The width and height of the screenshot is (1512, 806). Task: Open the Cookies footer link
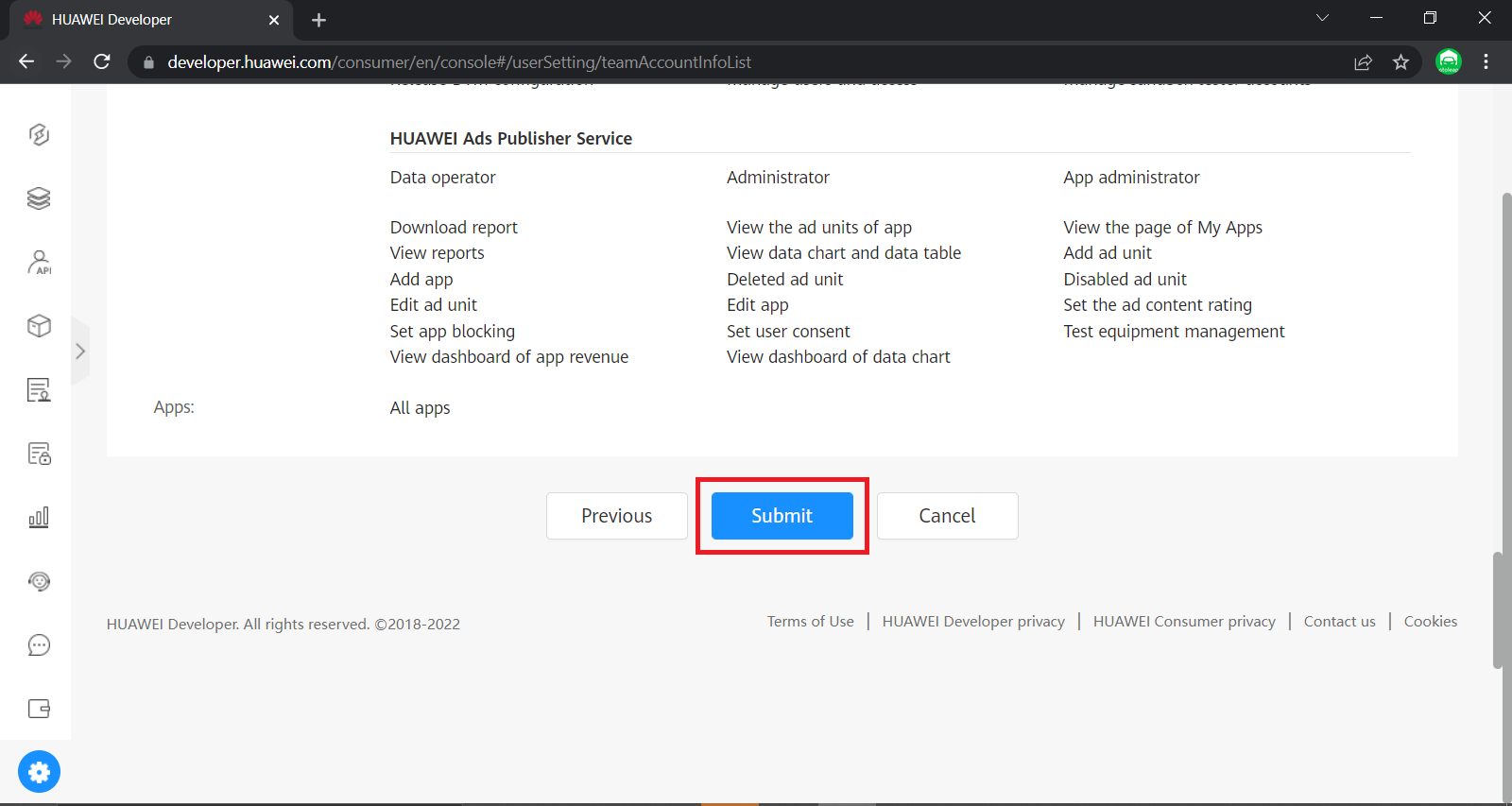[1431, 621]
